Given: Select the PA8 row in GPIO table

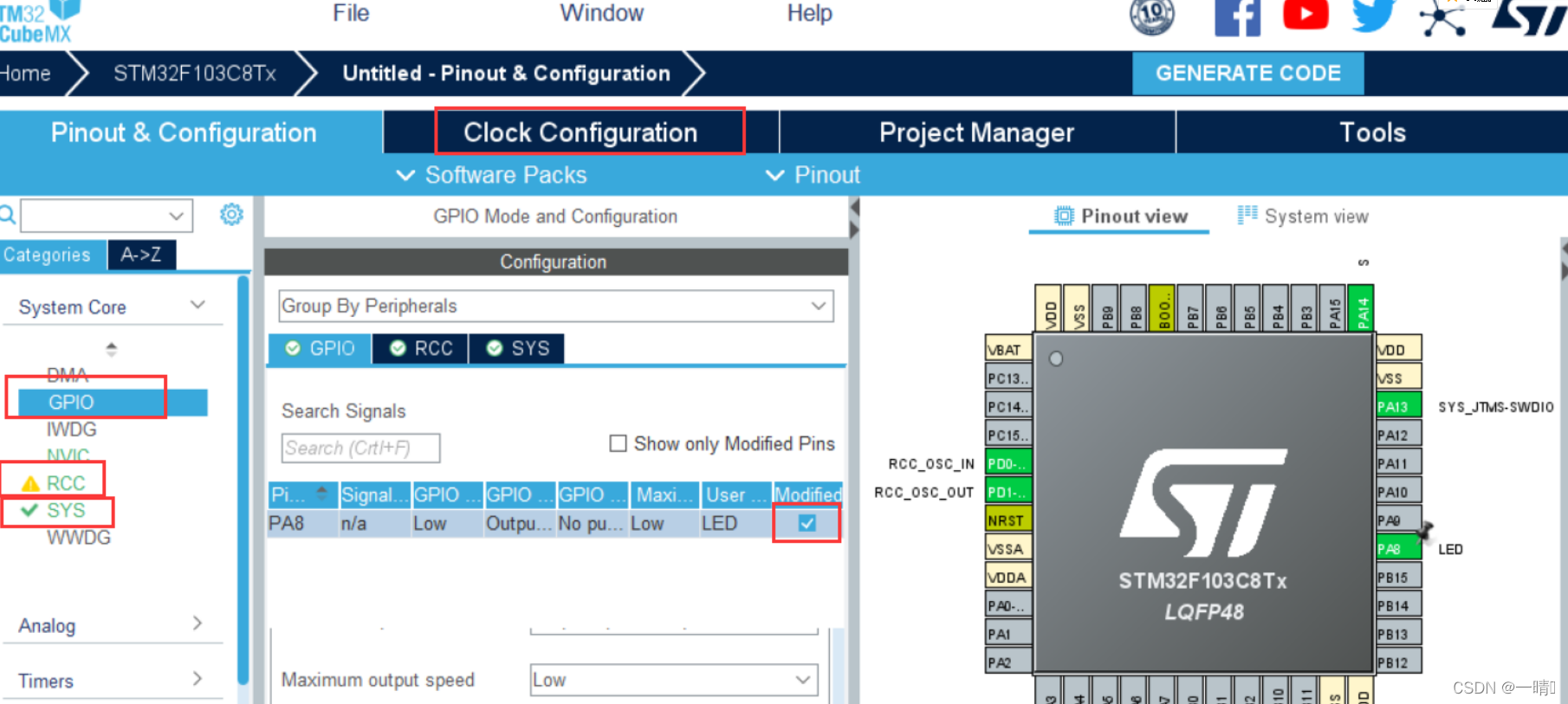Looking at the screenshot, I should (554, 523).
